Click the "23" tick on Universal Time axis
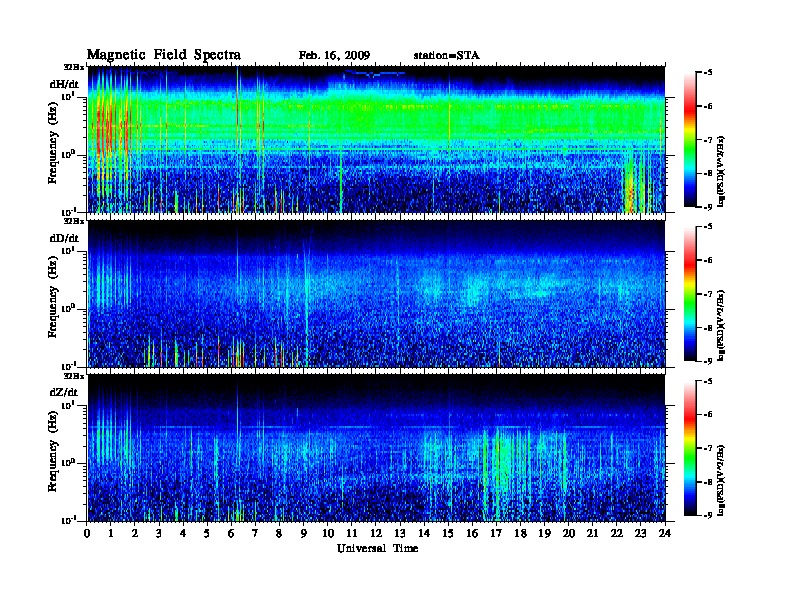The height and width of the screenshot is (612, 792). click(x=641, y=533)
